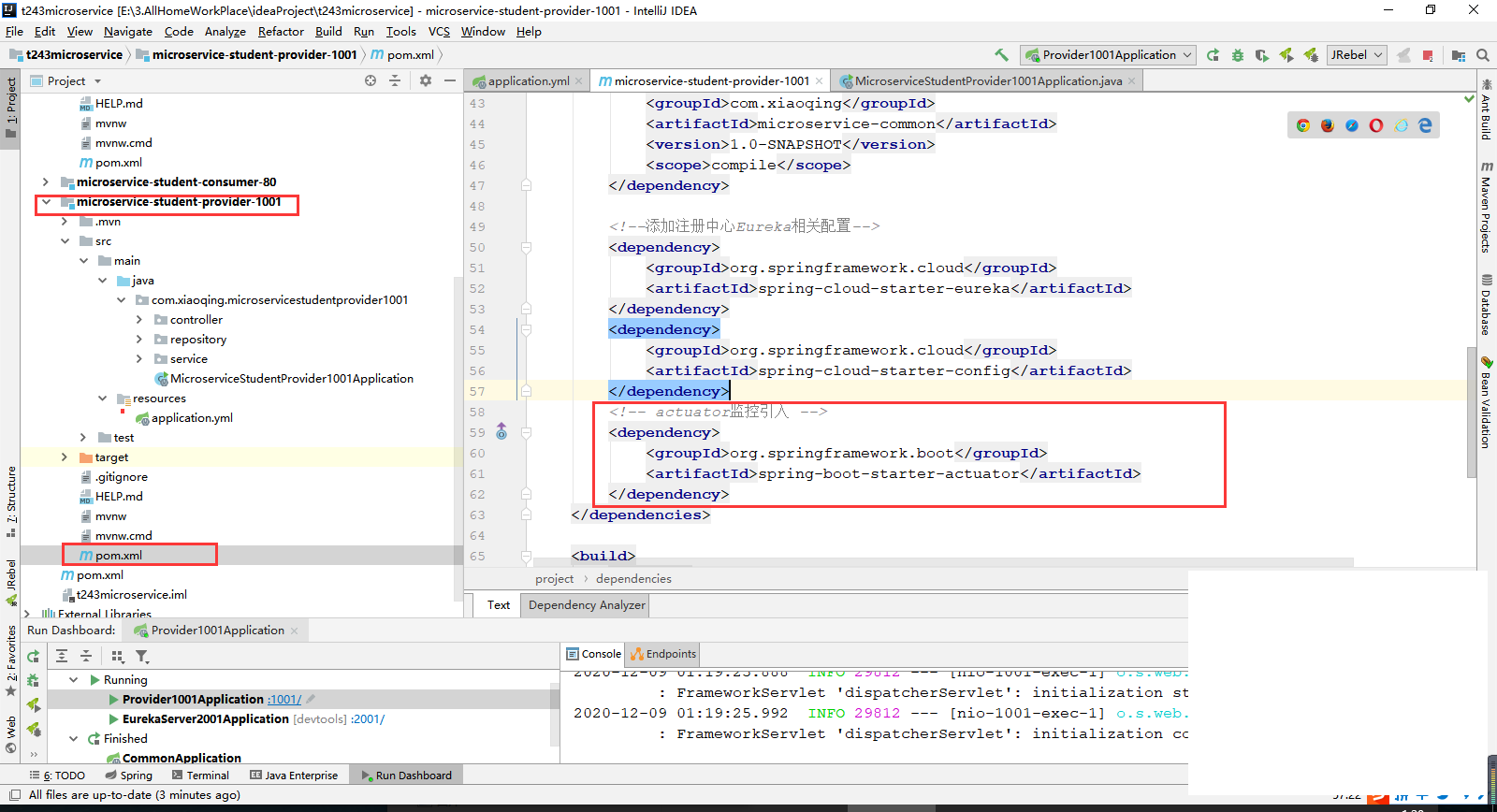
Task: Fold dependency block at line 50
Action: 526,247
